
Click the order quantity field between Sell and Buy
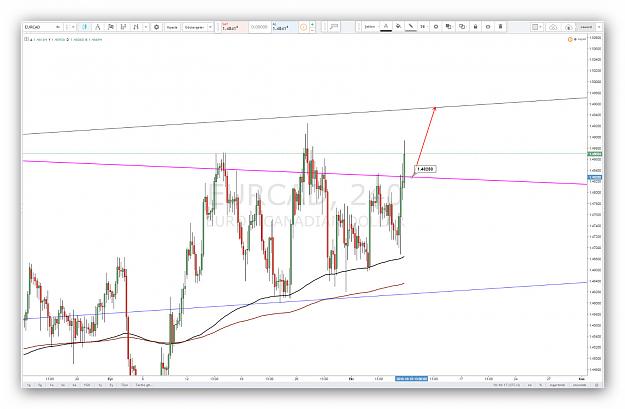[259, 27]
